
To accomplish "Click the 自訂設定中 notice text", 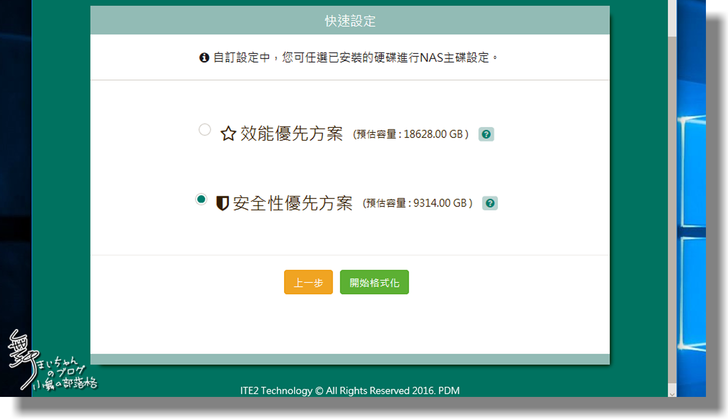I will (354, 58).
